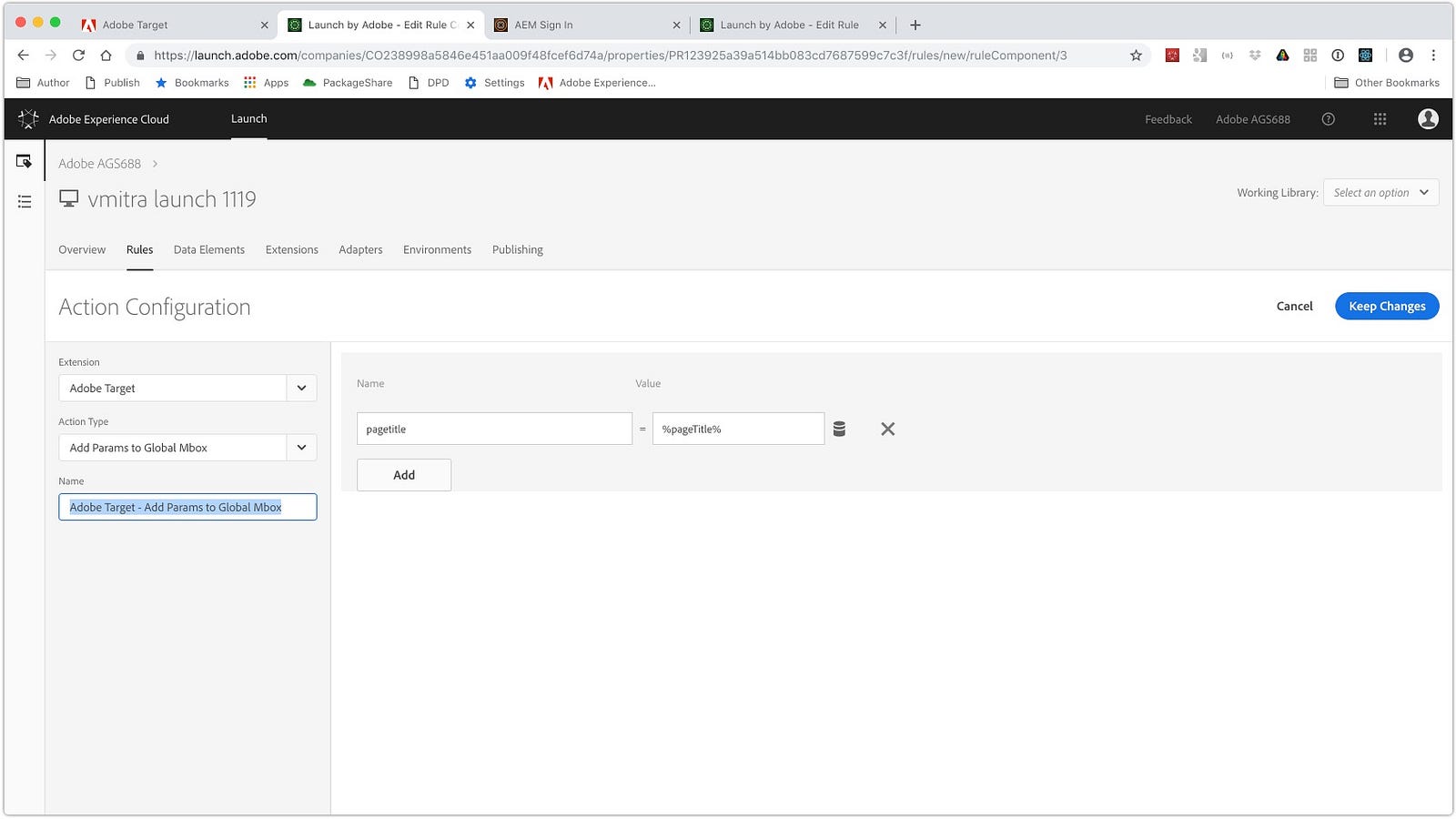The height and width of the screenshot is (819, 1456).
Task: Open the user profile avatar
Action: (1428, 119)
